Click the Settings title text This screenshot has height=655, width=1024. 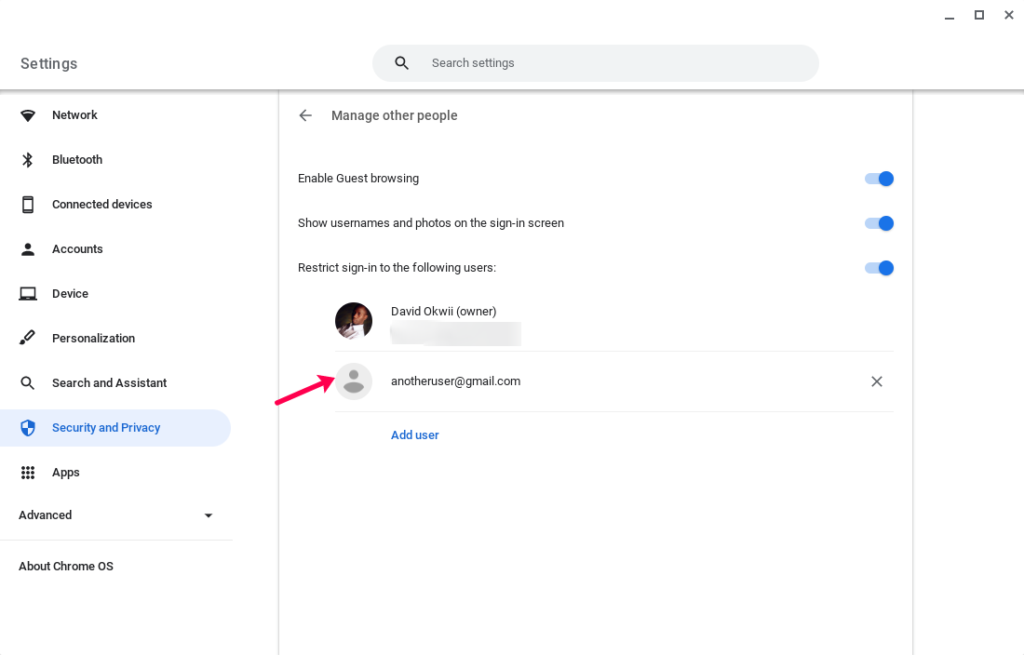(48, 63)
